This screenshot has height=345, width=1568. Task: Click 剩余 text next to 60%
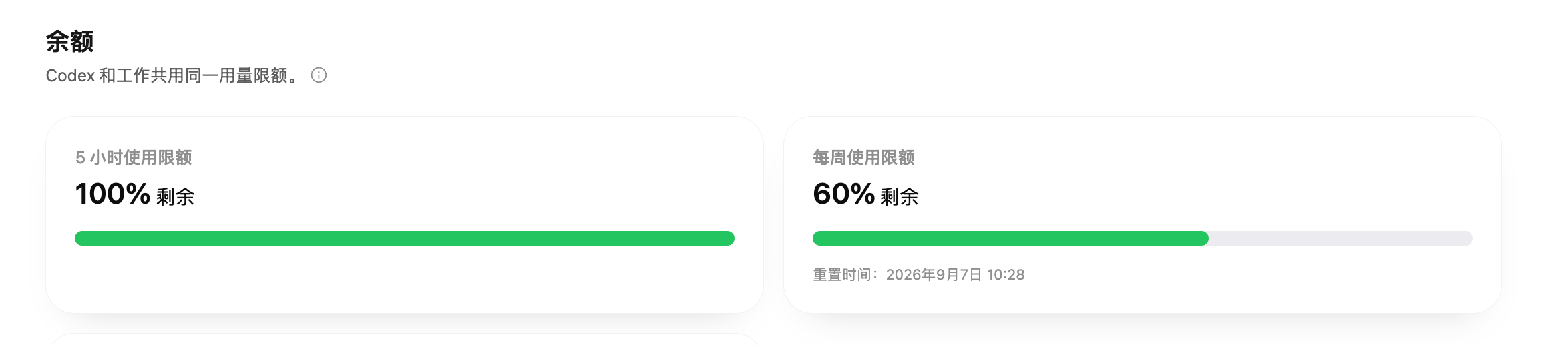click(x=899, y=196)
